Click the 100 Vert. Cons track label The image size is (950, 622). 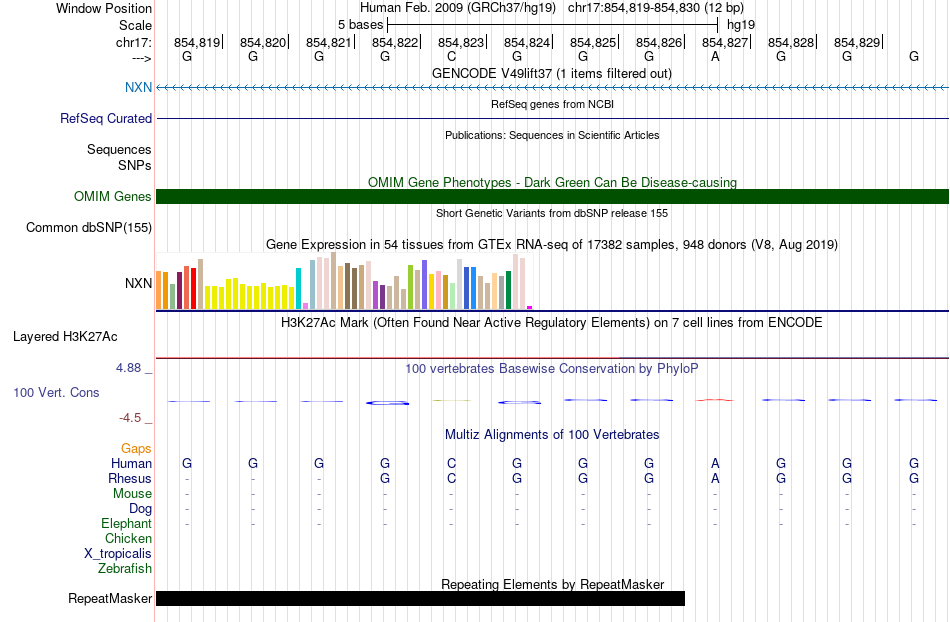[x=56, y=392]
